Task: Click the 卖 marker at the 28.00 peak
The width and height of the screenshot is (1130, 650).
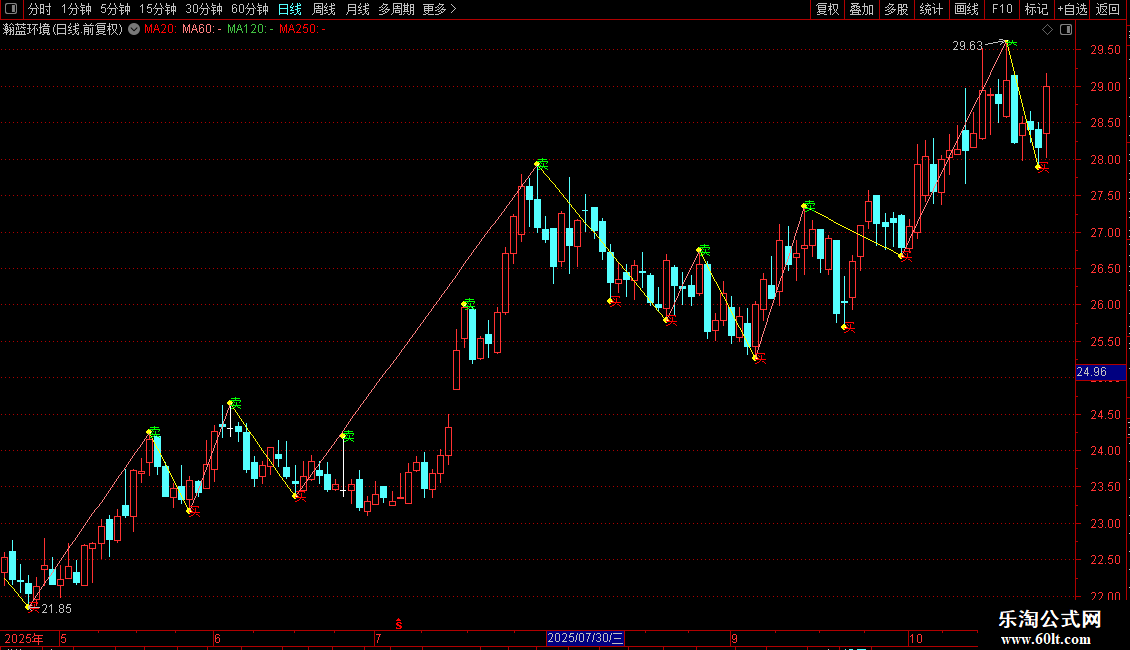Action: click(x=542, y=165)
